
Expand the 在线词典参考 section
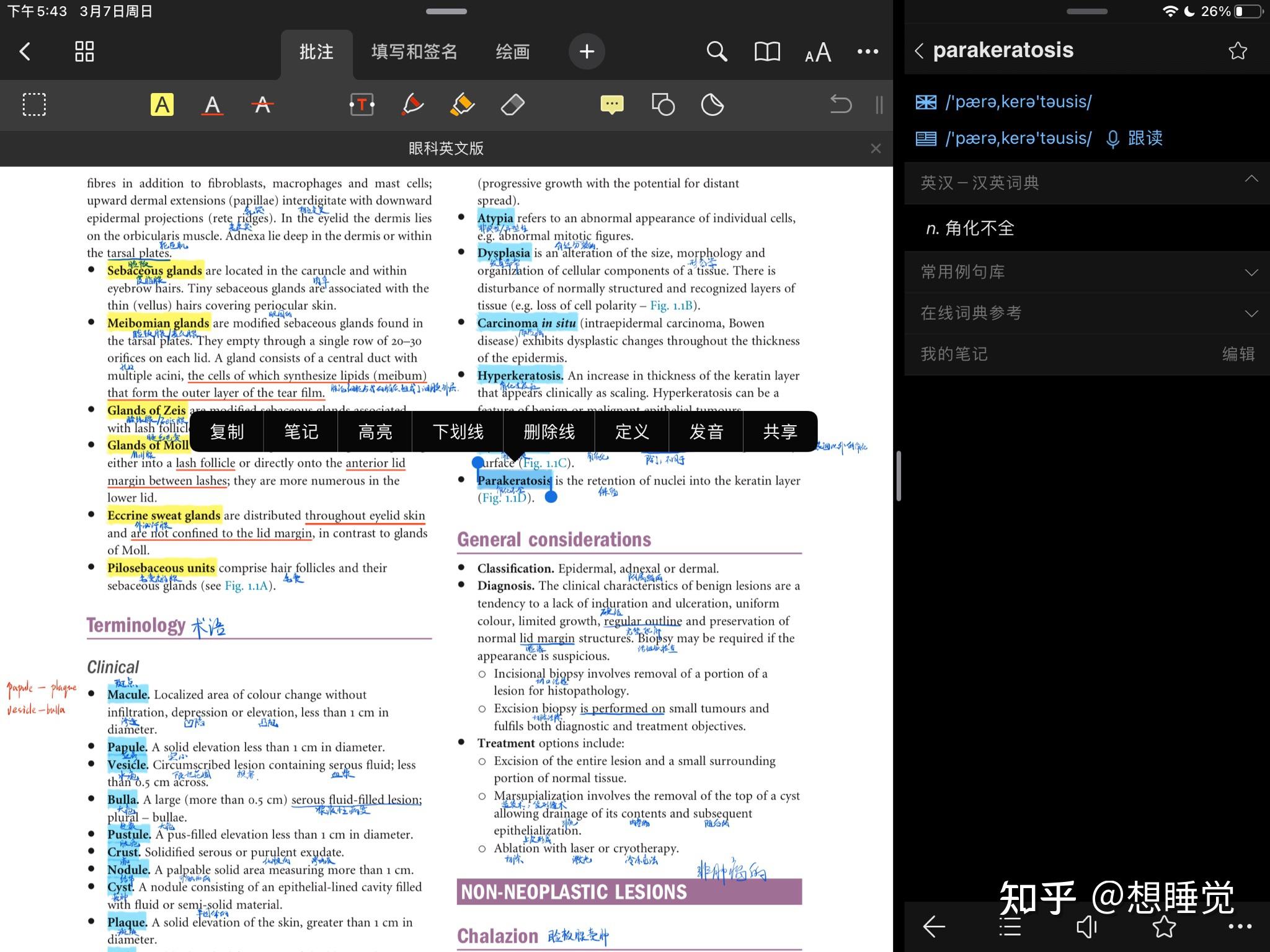[x=1251, y=314]
